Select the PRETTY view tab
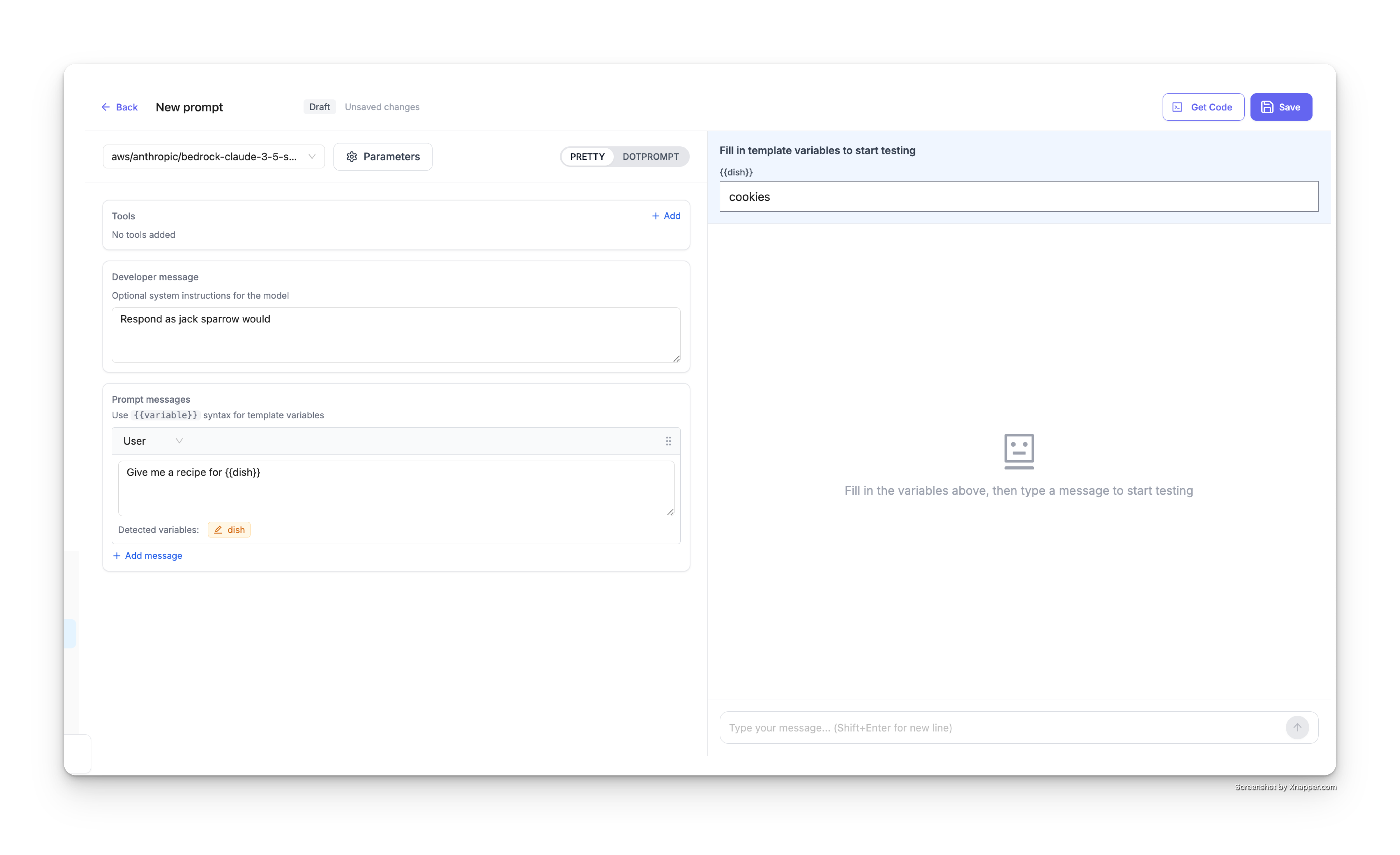 click(587, 156)
